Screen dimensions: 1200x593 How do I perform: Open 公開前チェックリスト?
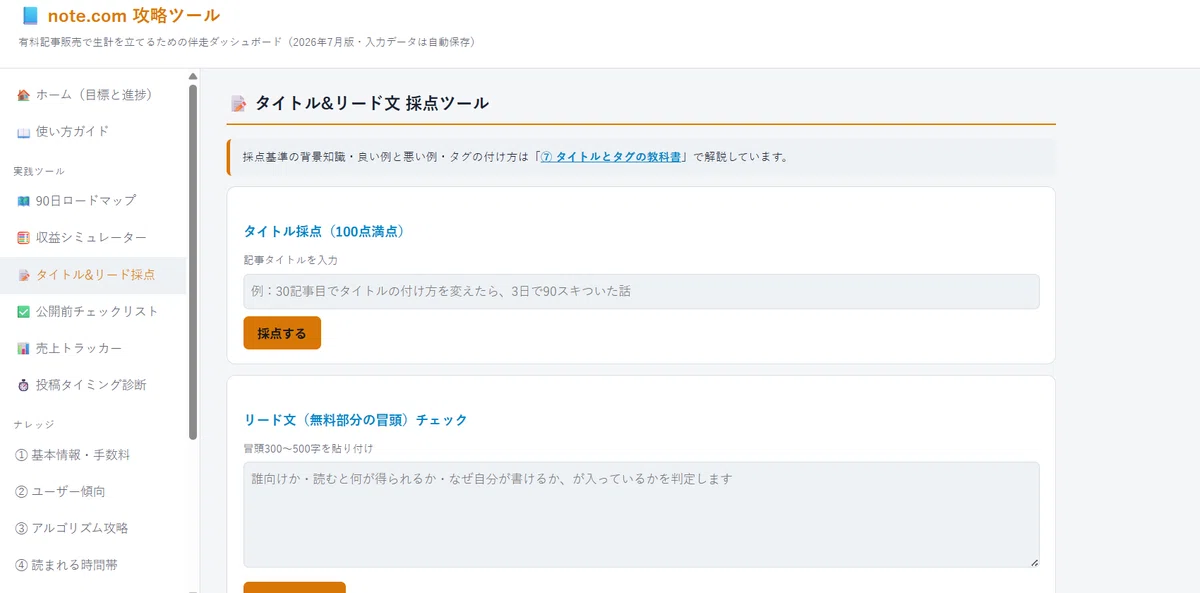tap(93, 312)
